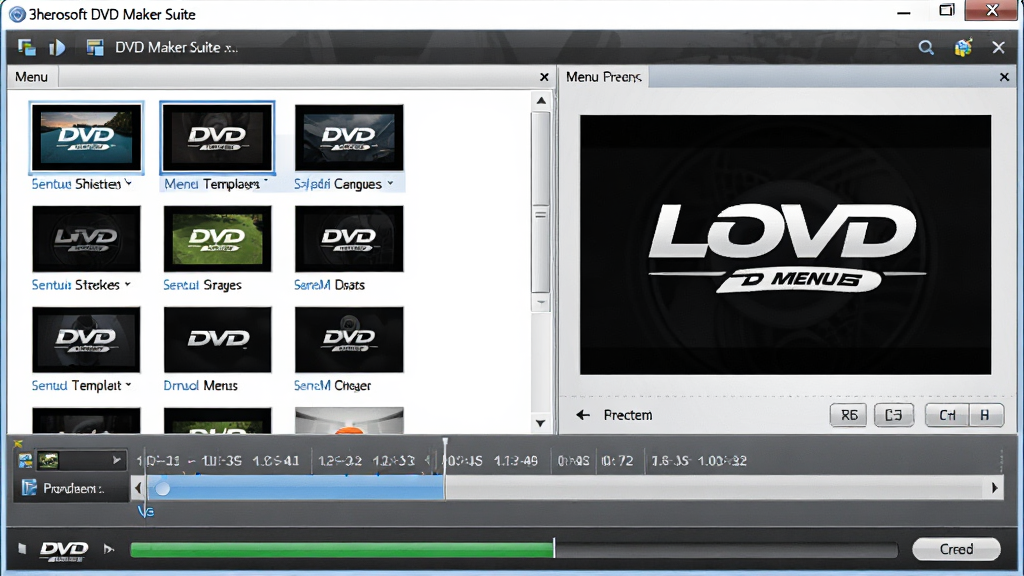Click the large DVD menu preview image
This screenshot has height=576, width=1024.
click(786, 245)
